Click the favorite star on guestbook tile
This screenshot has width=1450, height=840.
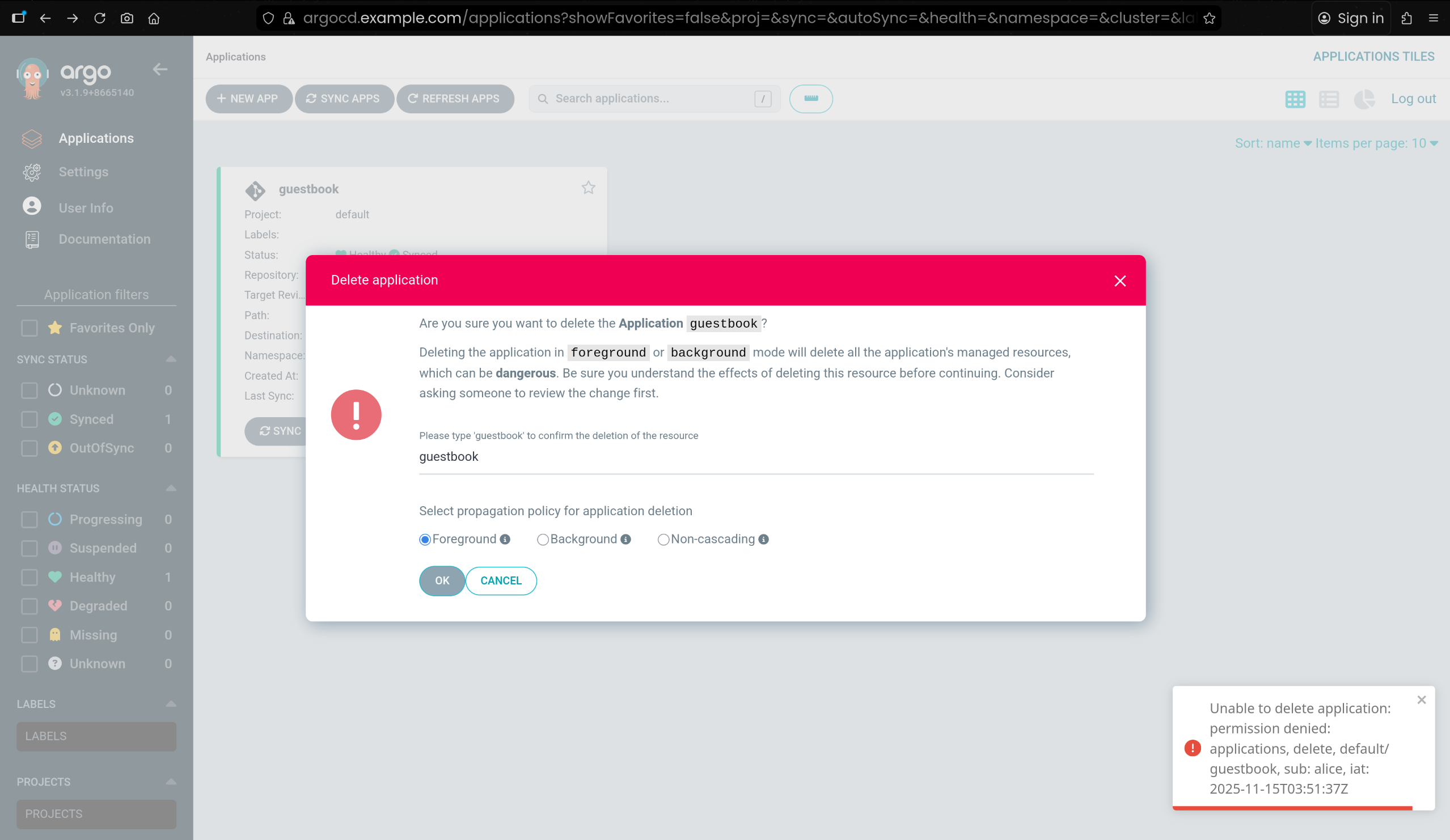click(x=587, y=188)
